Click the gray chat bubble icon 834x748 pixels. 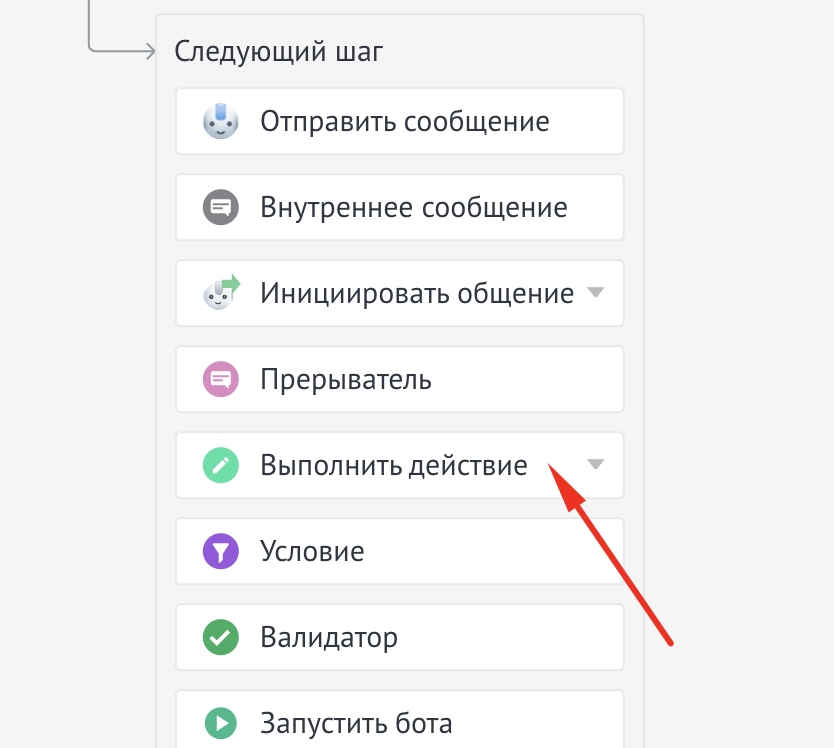click(221, 208)
